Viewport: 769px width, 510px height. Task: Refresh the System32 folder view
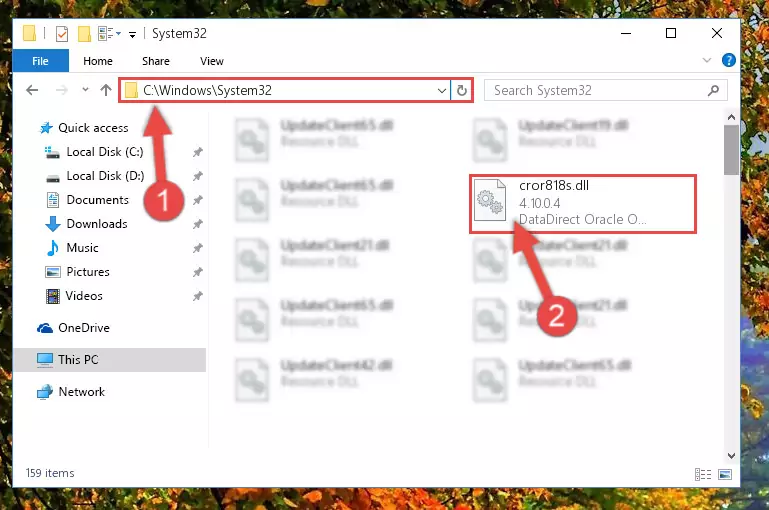pyautogui.click(x=461, y=91)
